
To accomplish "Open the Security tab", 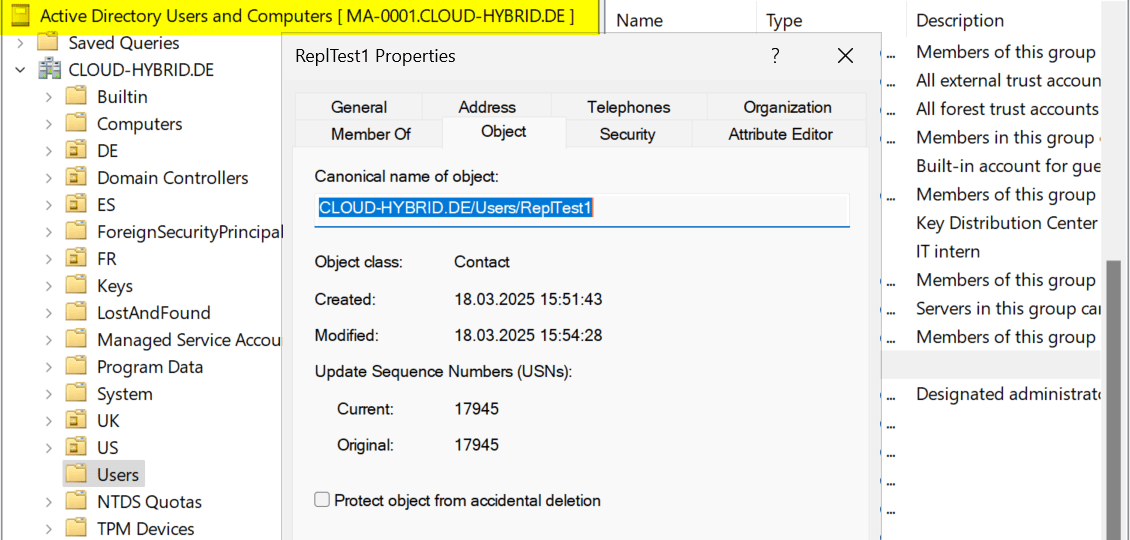I will point(627,134).
